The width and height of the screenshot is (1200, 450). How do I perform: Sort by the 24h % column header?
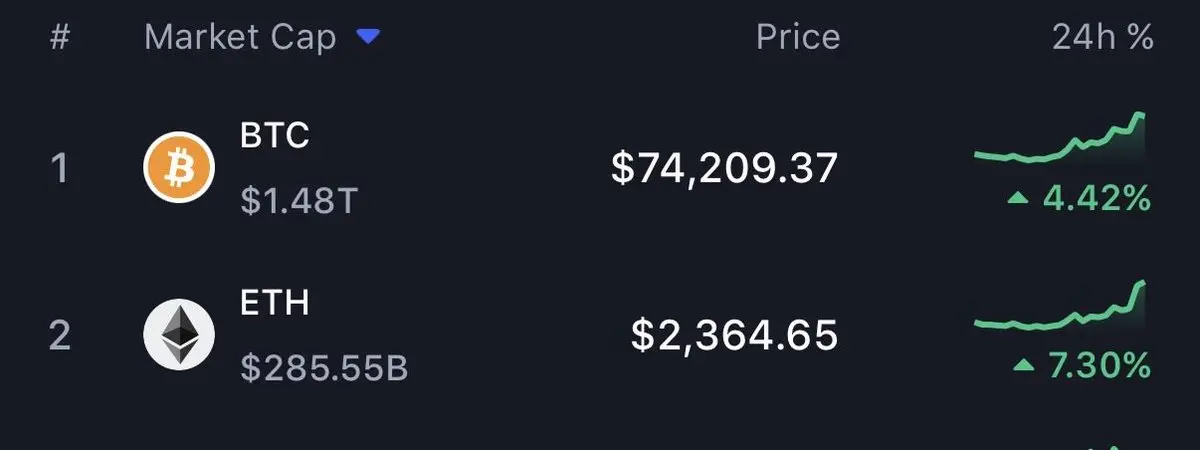coord(1102,38)
